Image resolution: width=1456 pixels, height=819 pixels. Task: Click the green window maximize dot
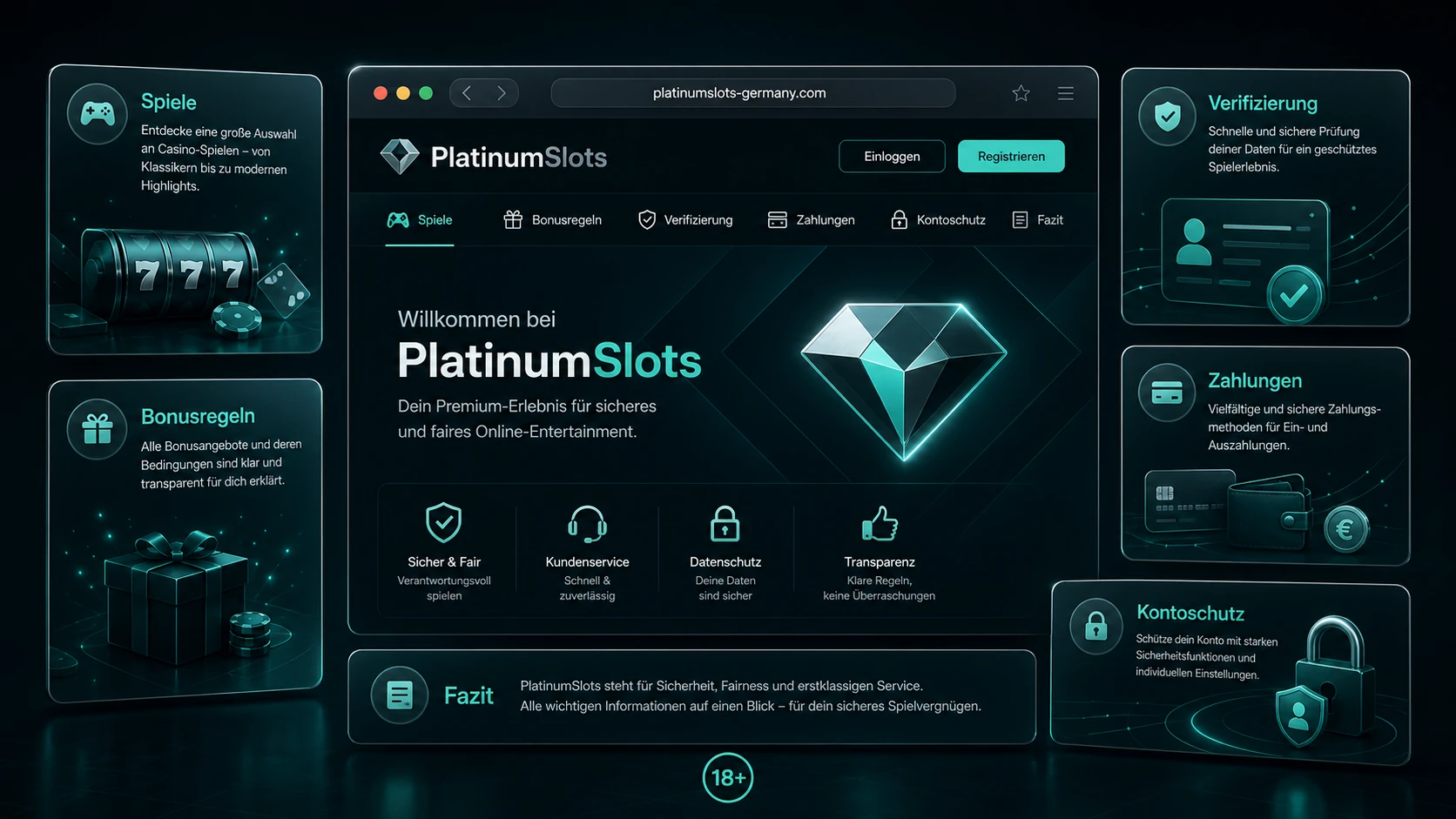(426, 93)
